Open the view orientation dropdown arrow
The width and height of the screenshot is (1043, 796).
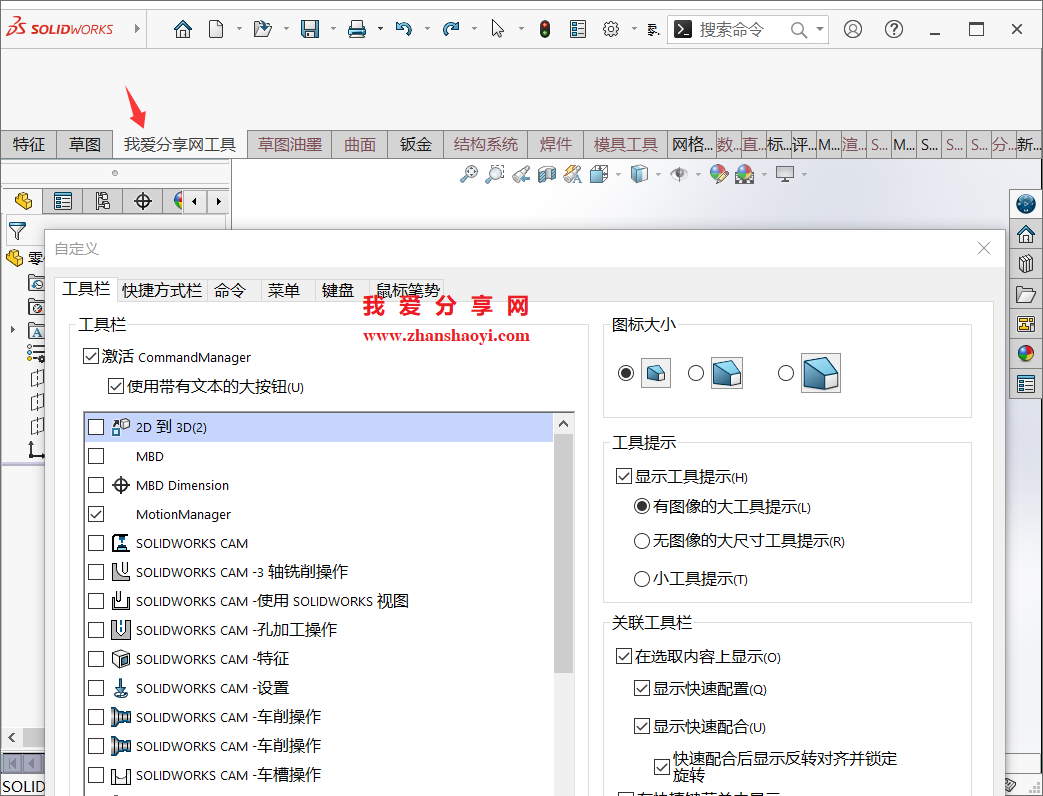[x=616, y=173]
